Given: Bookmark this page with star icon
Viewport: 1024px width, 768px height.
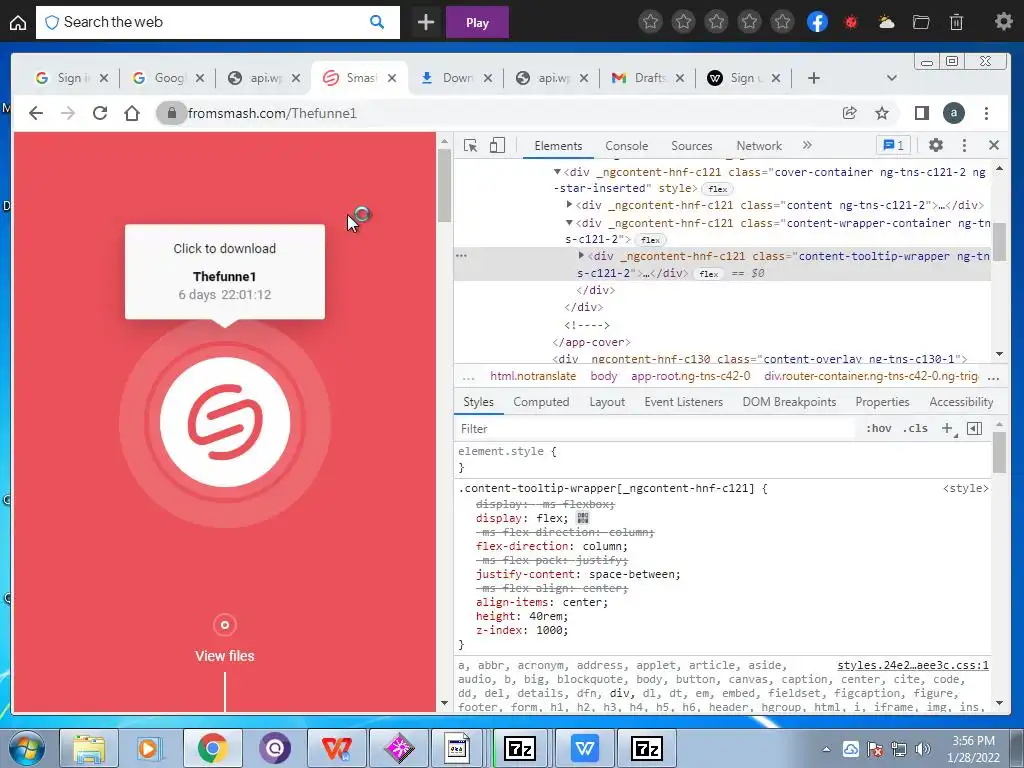Looking at the screenshot, I should pos(882,113).
